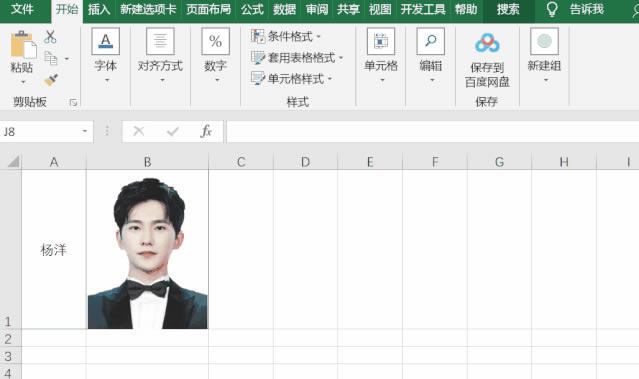Click the 数字 percent number format icon

click(x=215, y=41)
